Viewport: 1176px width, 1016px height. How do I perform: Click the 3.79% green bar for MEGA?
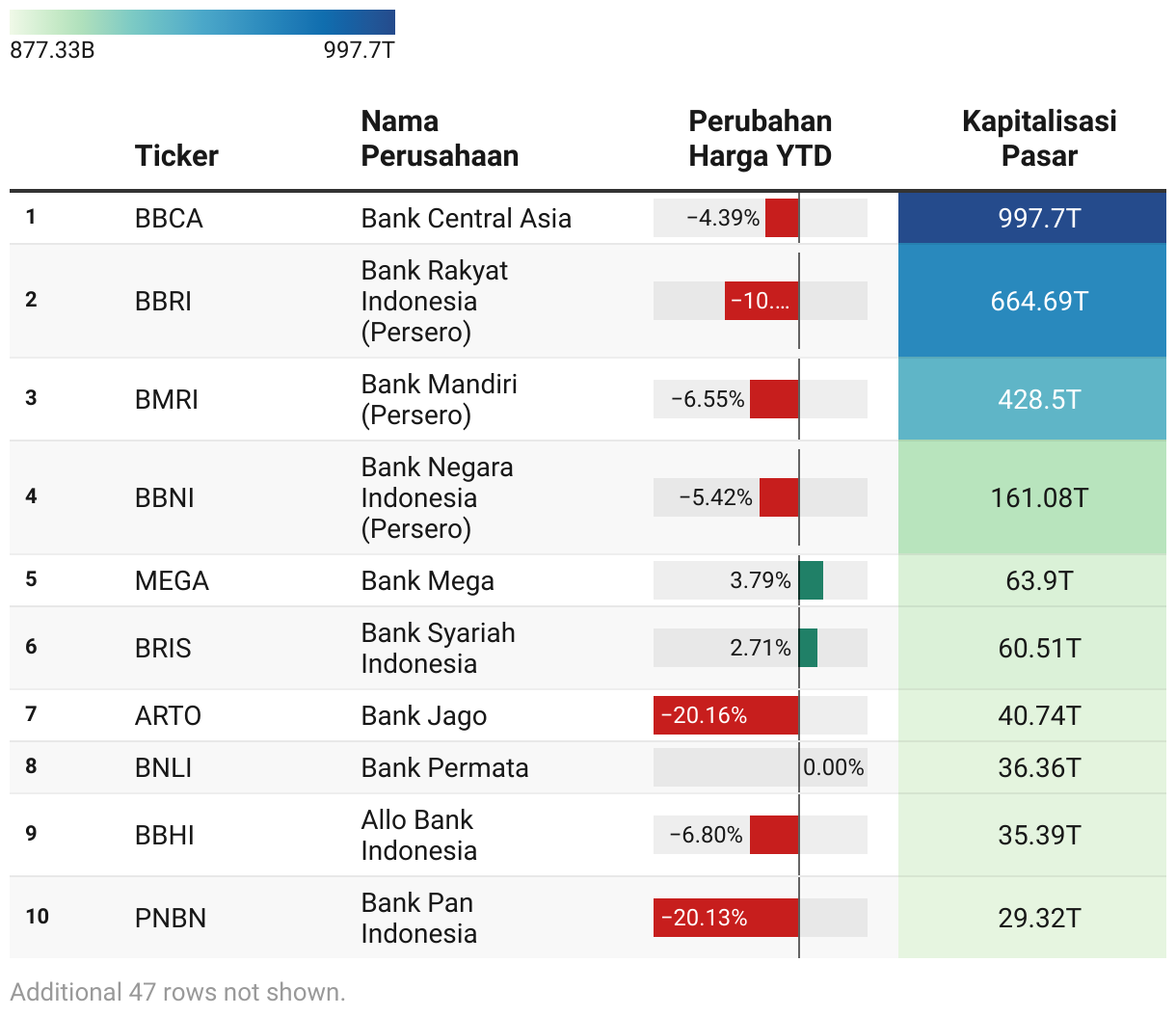pos(811,580)
